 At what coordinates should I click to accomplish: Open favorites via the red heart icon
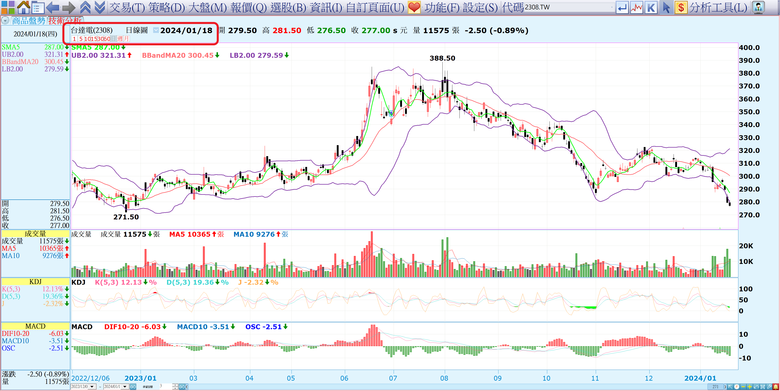click(414, 7)
